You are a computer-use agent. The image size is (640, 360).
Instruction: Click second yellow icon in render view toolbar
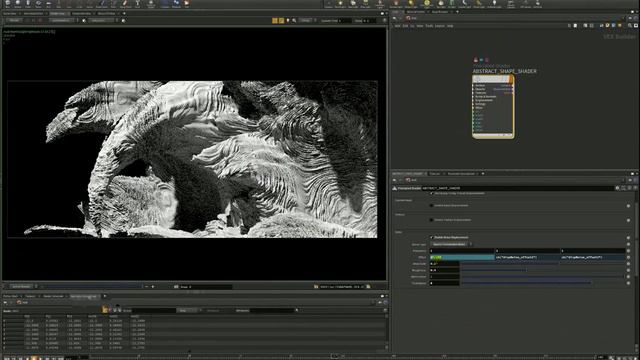281,20
